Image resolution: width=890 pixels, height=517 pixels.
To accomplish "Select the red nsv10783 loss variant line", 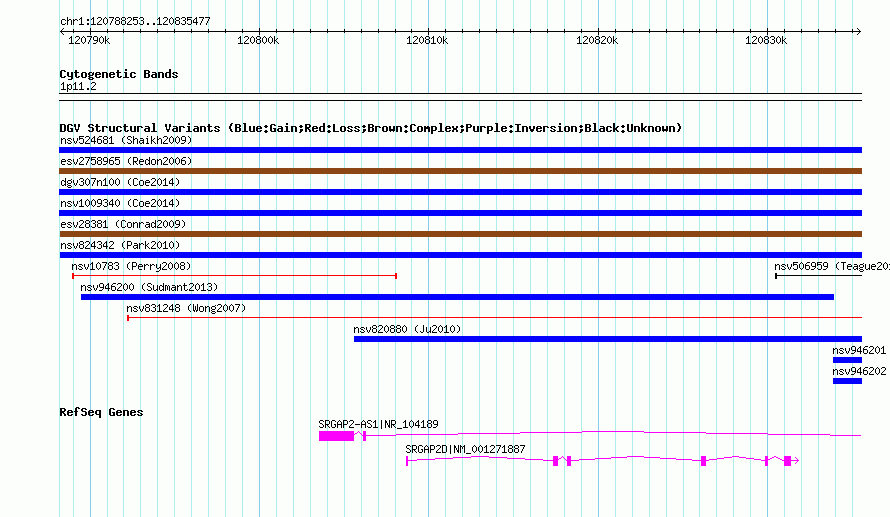I will click(x=234, y=276).
